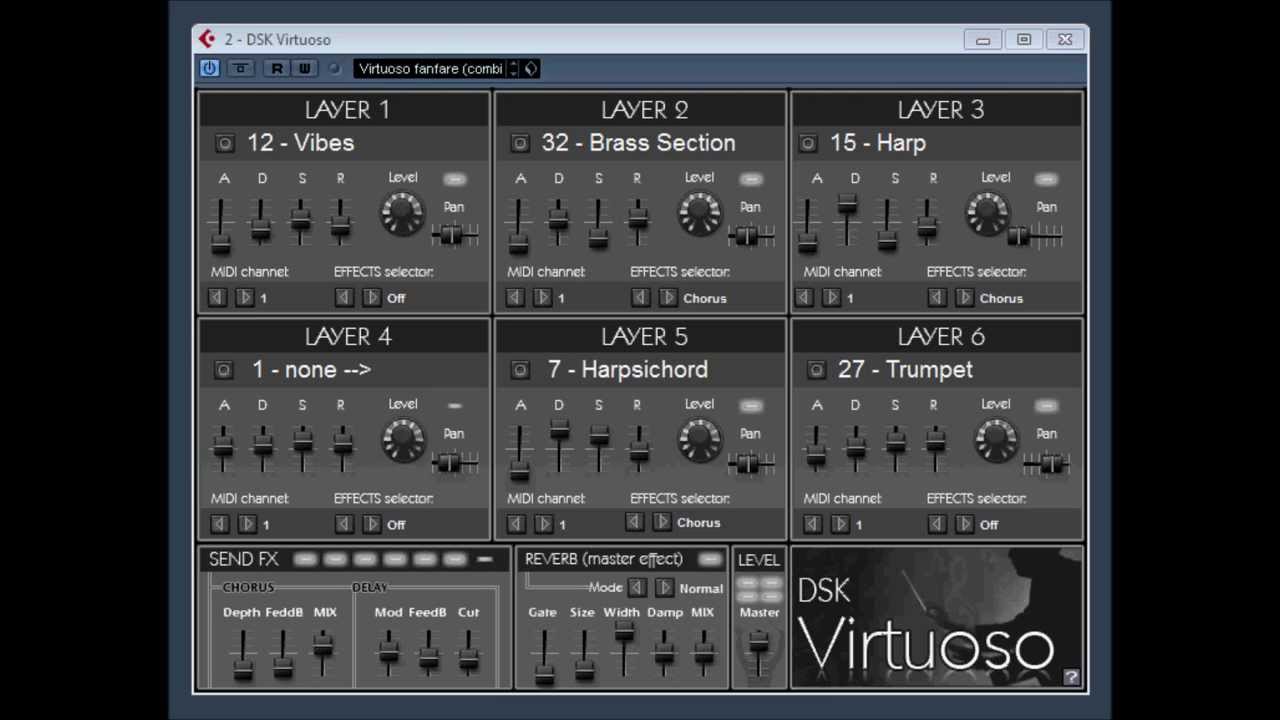Viewport: 1280px width, 720px height.
Task: Enable the Write automation W button
Action: tap(304, 68)
